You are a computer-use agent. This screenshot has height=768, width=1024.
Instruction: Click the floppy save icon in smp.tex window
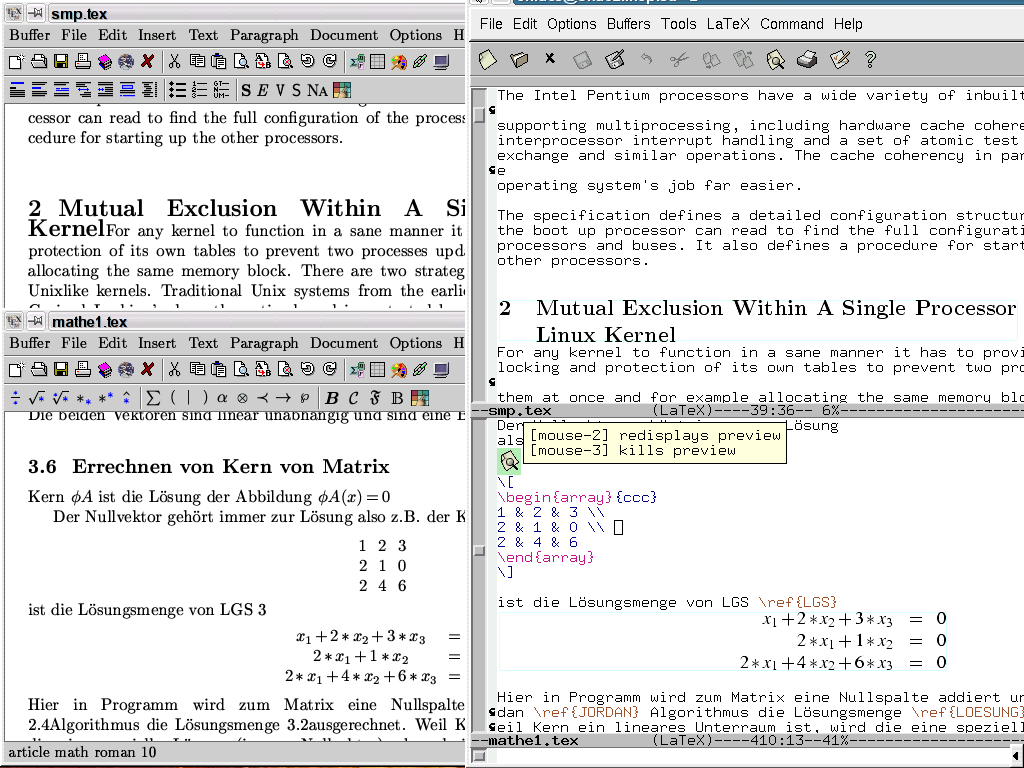pyautogui.click(x=61, y=61)
